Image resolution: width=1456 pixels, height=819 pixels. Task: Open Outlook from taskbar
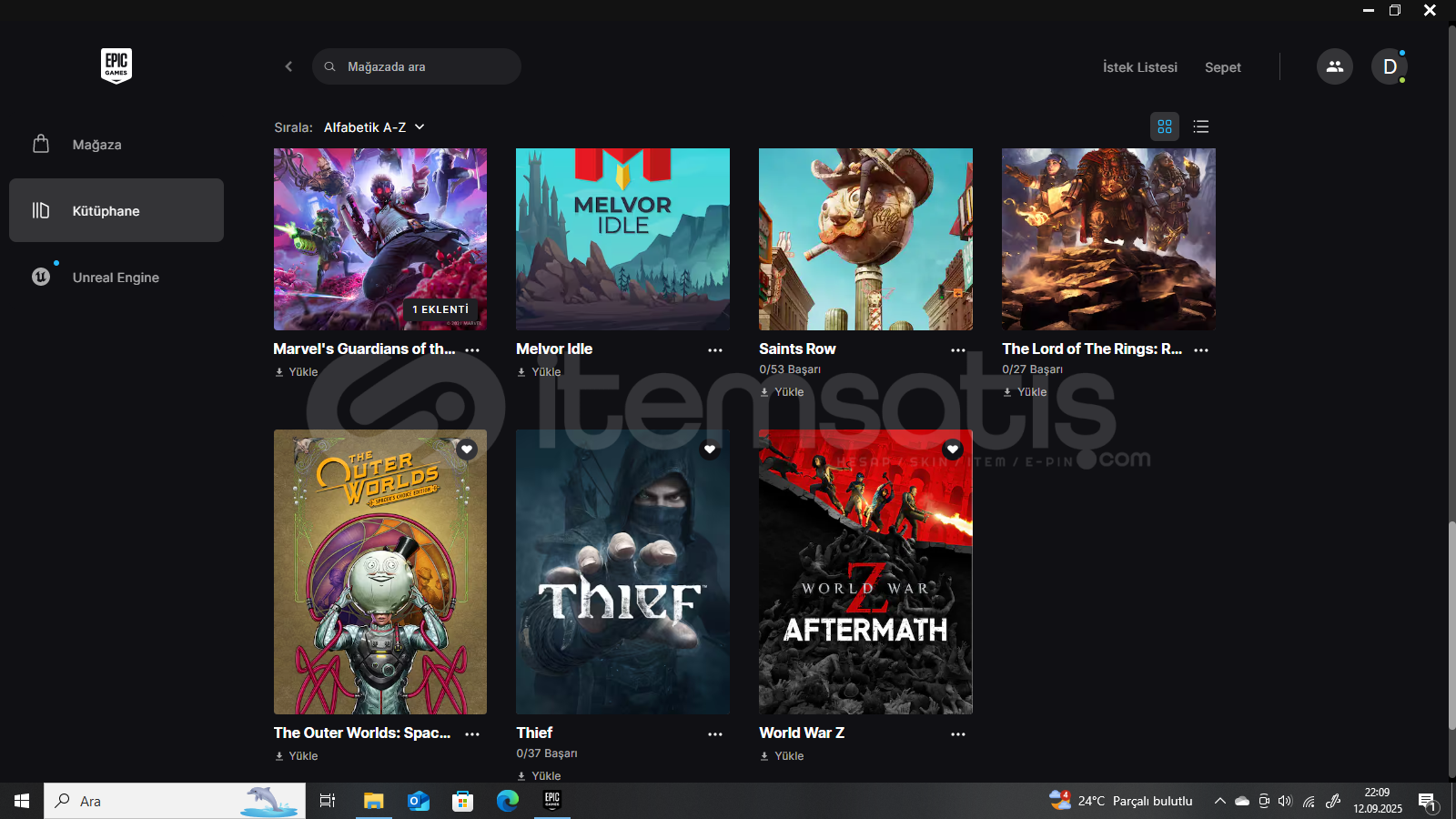coord(418,801)
